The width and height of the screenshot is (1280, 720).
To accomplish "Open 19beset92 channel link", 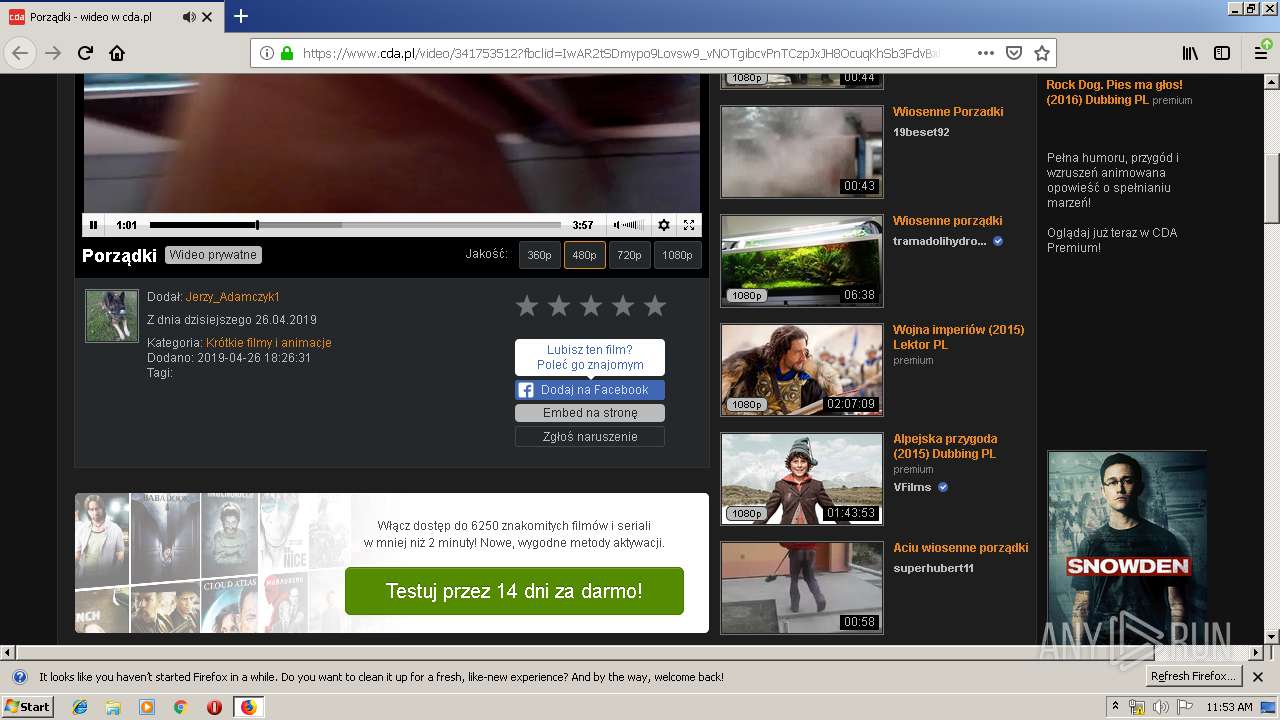I will click(x=921, y=132).
